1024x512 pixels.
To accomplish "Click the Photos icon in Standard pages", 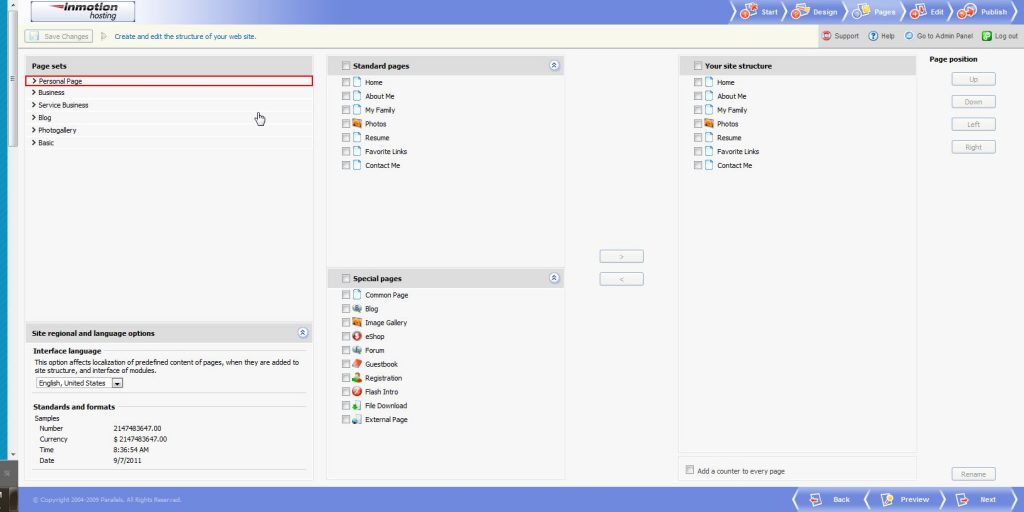I will (x=357, y=123).
